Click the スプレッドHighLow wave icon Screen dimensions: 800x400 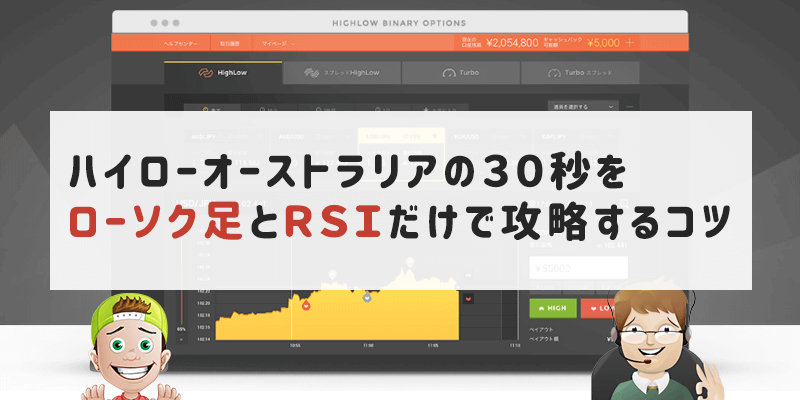[311, 73]
